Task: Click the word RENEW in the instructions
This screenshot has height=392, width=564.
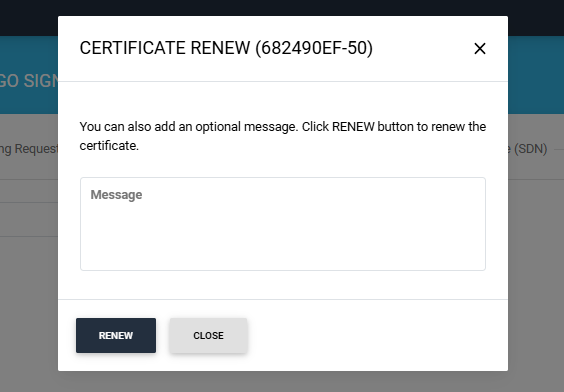Action: pyautogui.click(x=353, y=127)
